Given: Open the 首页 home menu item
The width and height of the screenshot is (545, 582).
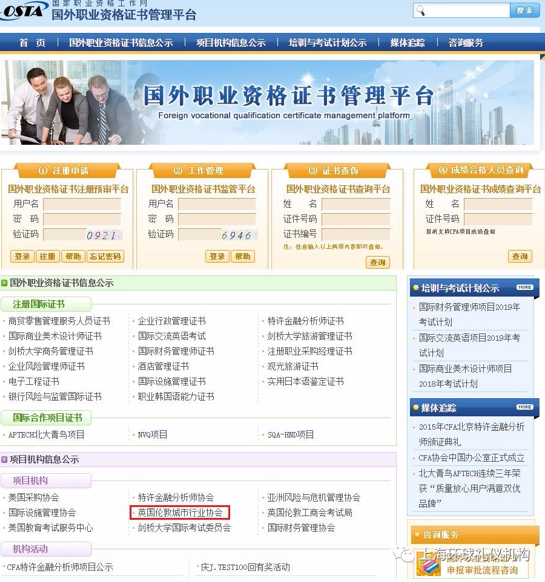Looking at the screenshot, I should pos(33,43).
